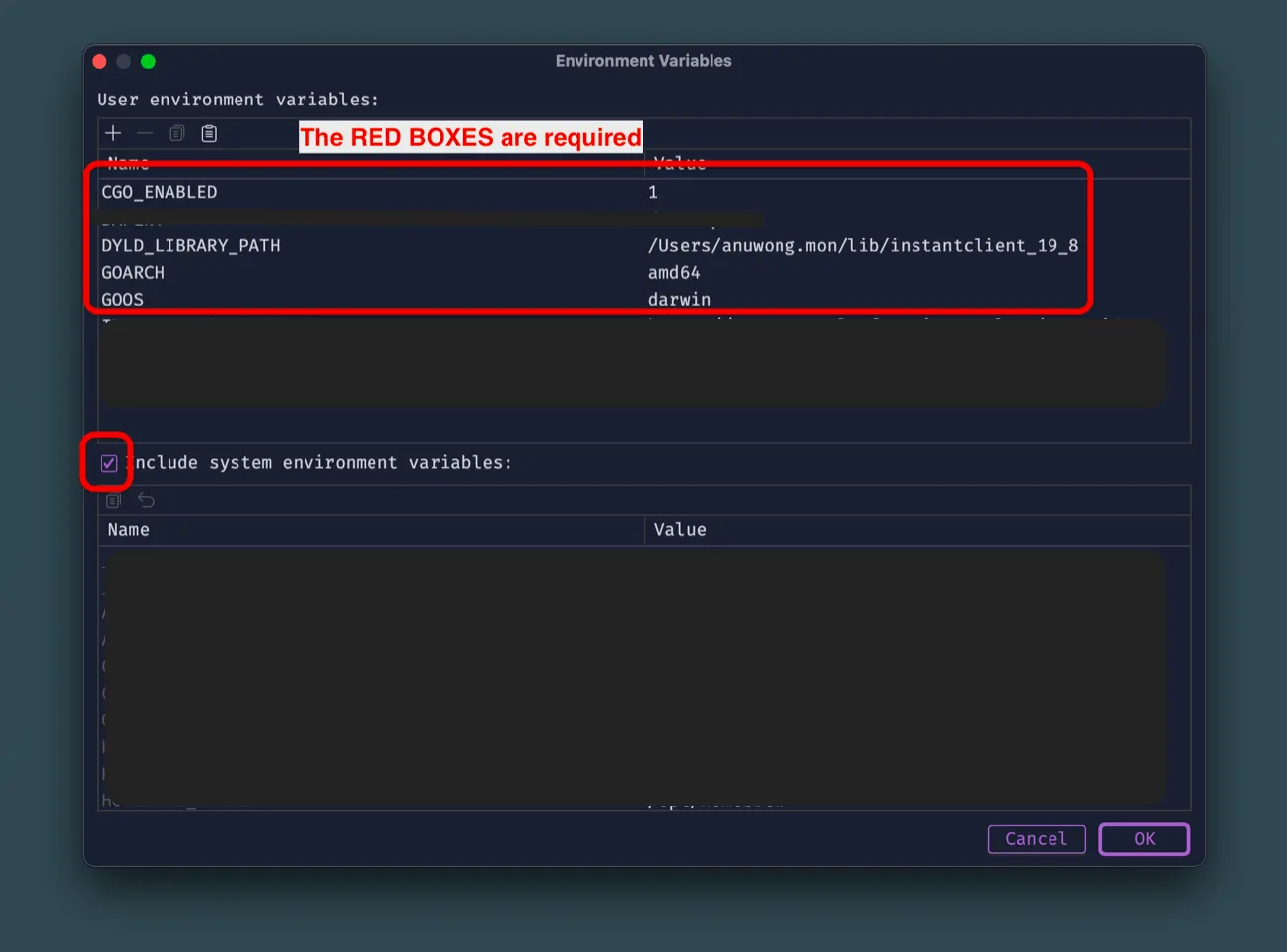Select the CGO_ENABLED variable name
The image size is (1287, 952).
pos(160,193)
